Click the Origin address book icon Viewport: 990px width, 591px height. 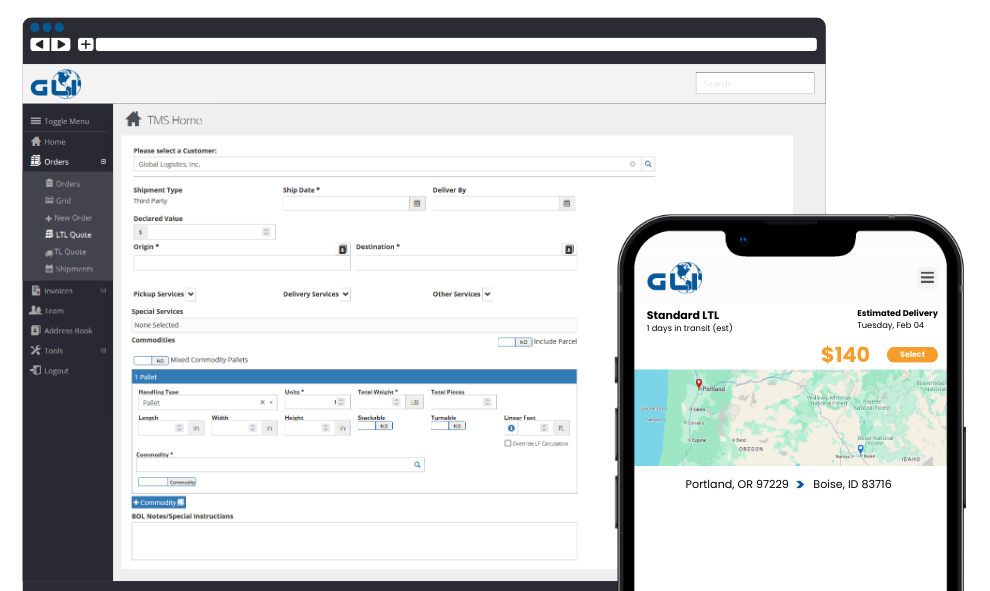[342, 249]
